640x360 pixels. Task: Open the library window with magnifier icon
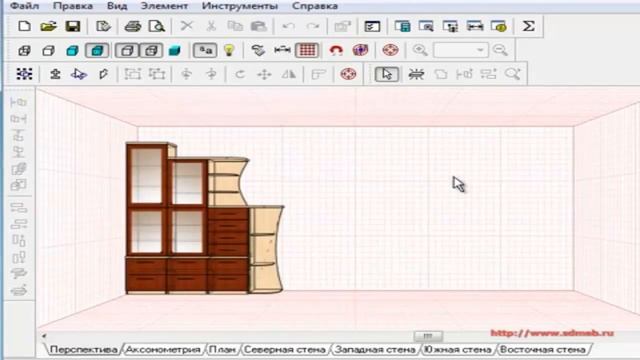coord(427,27)
